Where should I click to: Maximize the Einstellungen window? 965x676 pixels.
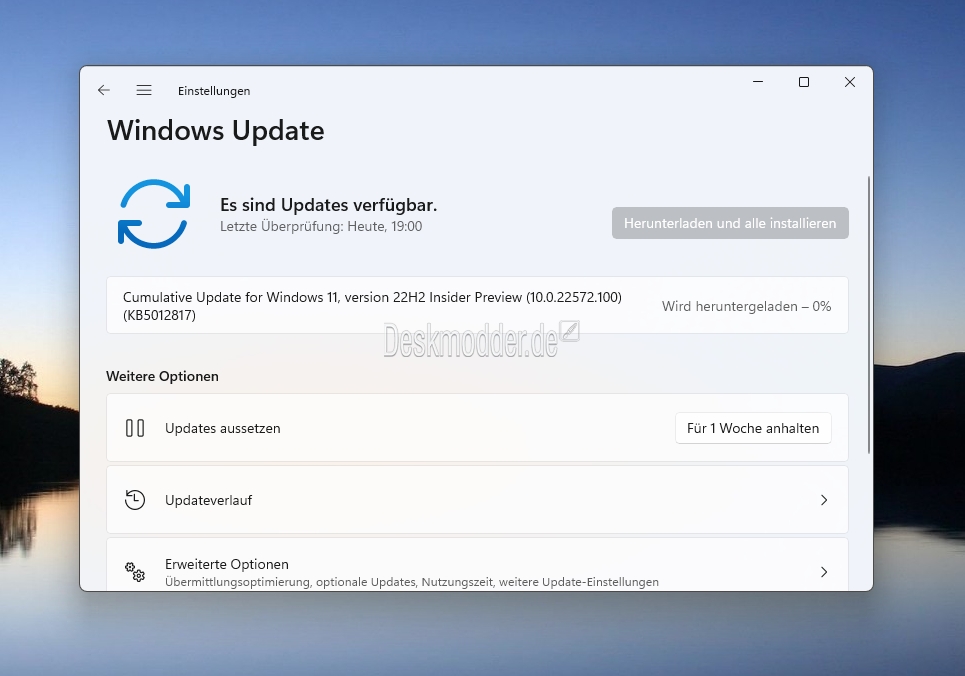click(x=803, y=82)
